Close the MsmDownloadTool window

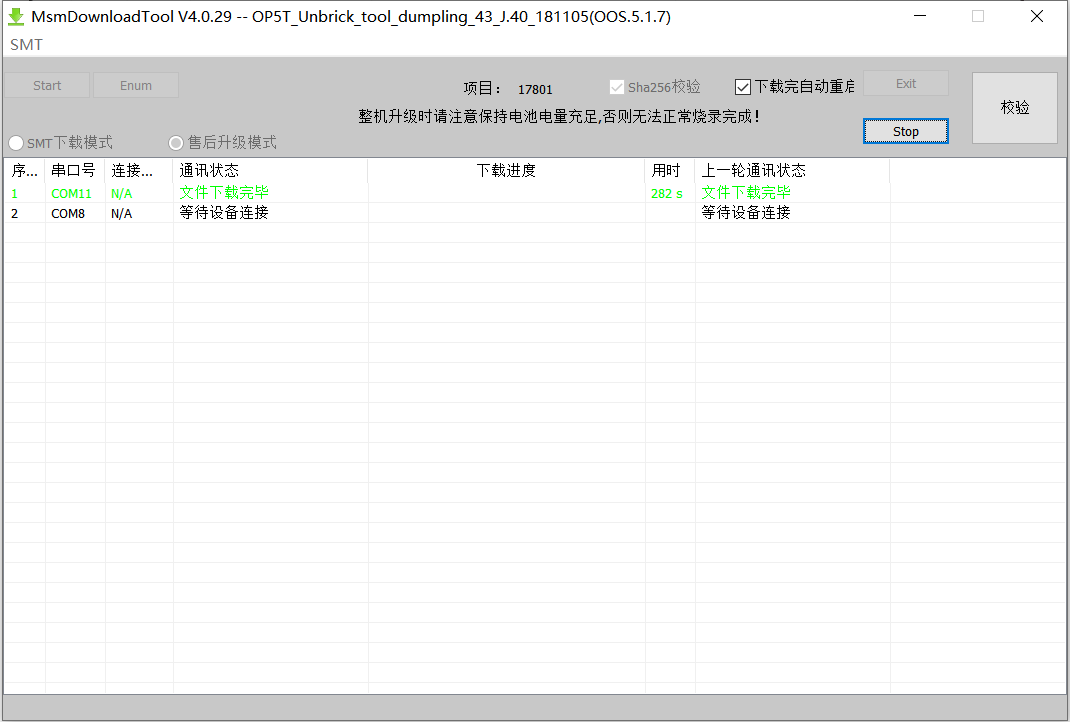1037,16
